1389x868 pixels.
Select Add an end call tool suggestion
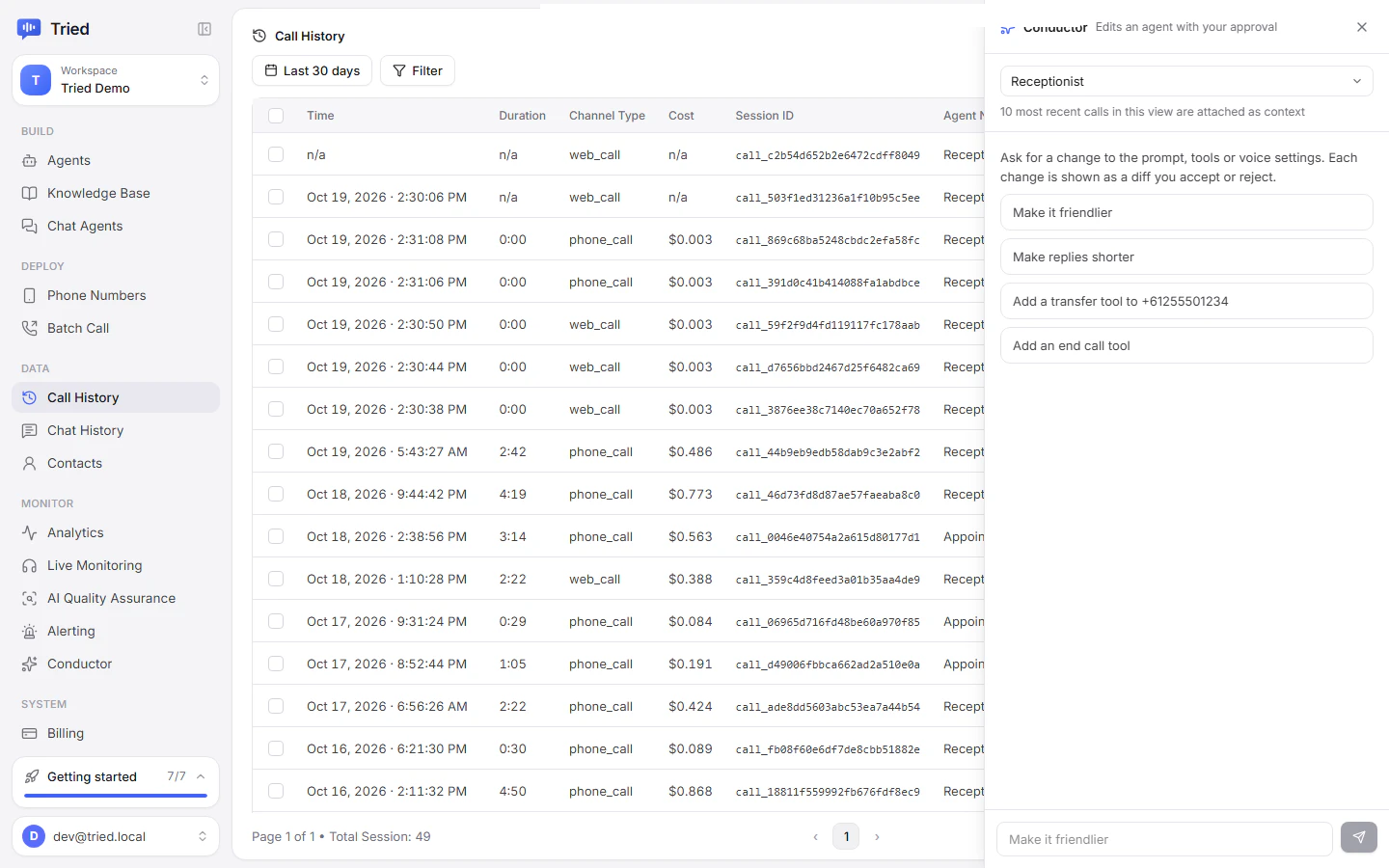1186,345
